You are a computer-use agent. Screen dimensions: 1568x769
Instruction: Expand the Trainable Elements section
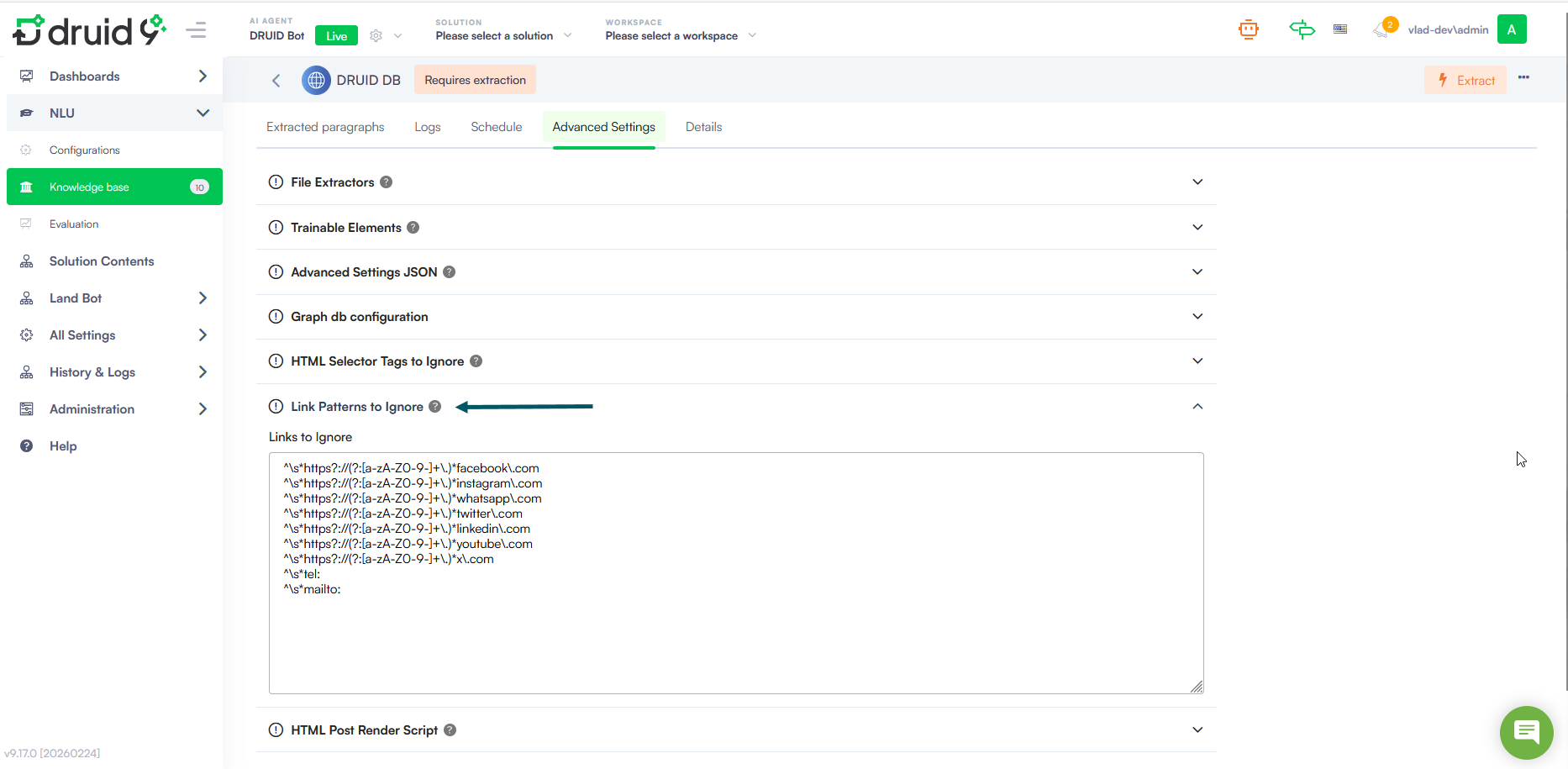tap(1197, 228)
